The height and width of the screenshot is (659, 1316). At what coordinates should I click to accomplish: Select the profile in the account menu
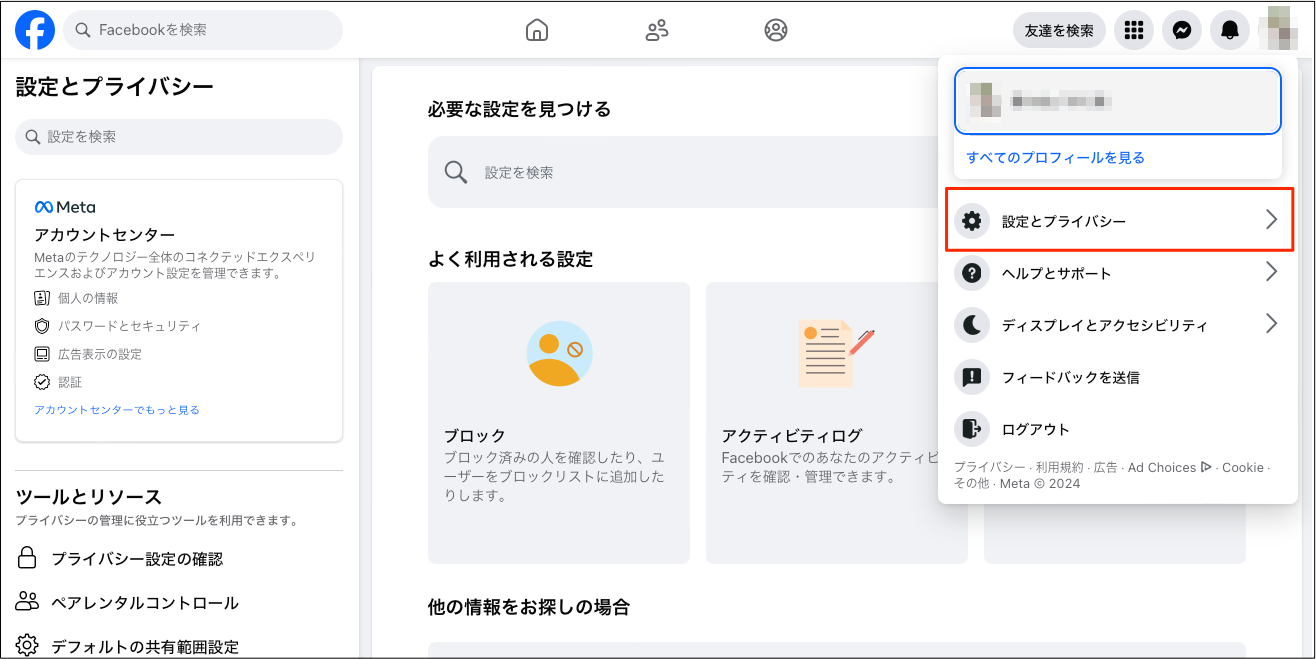[x=1118, y=101]
